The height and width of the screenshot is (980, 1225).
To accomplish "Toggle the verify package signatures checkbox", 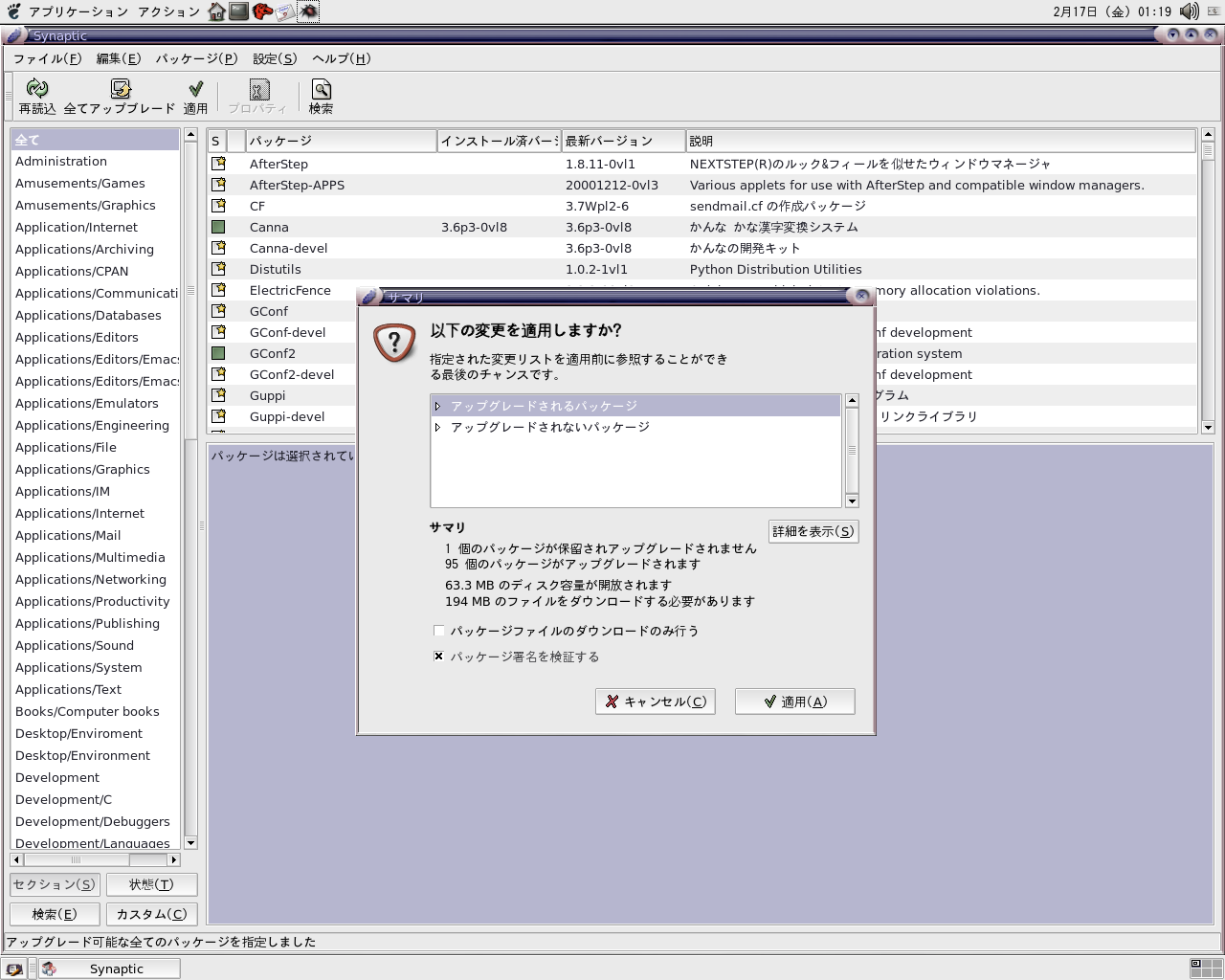I will pyautogui.click(x=438, y=657).
